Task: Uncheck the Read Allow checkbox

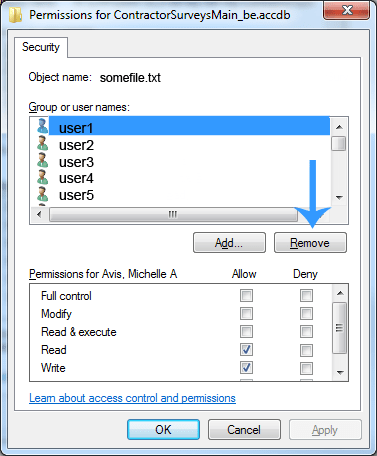Action: [246, 350]
